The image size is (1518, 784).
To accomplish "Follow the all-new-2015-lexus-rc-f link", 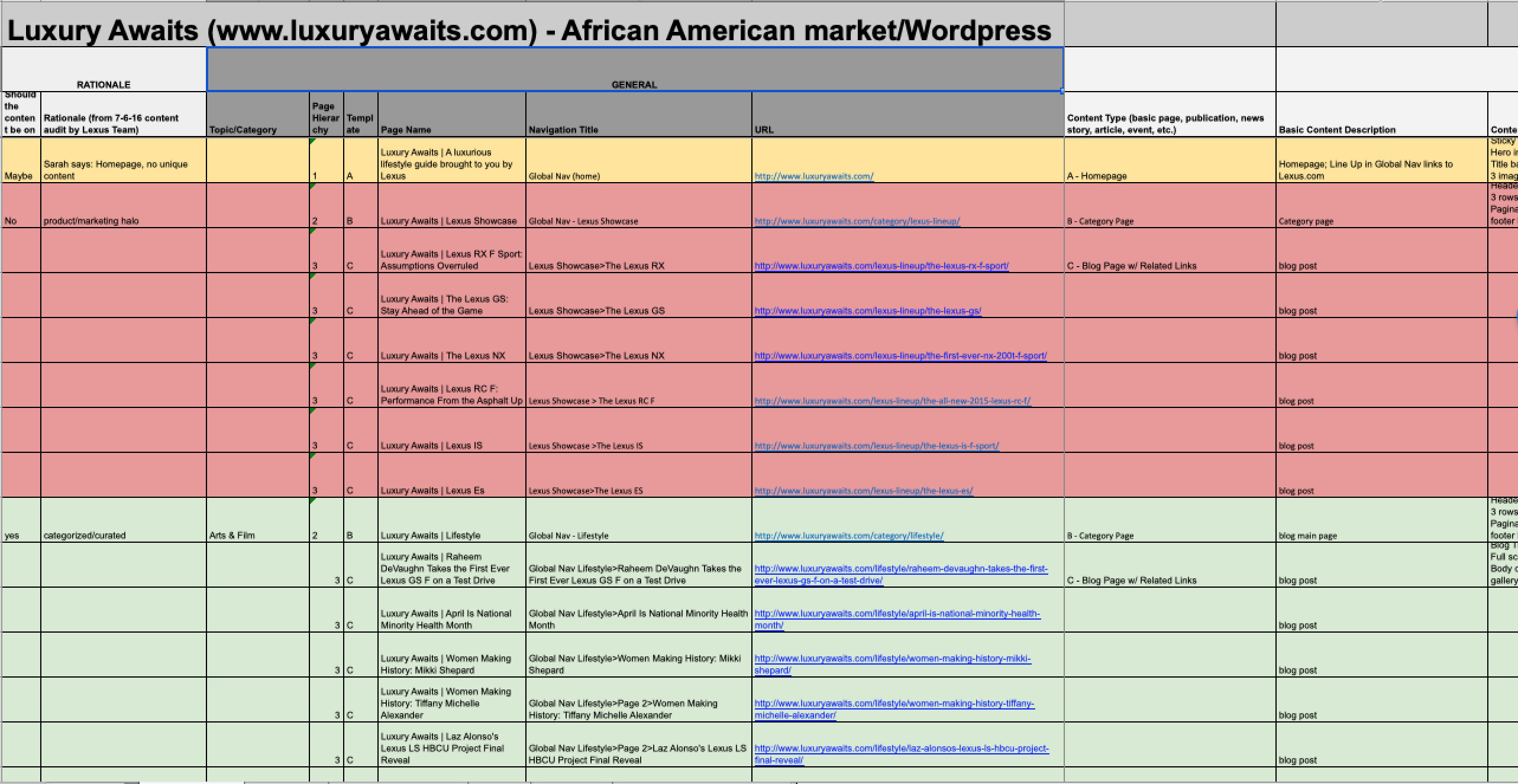I will click(892, 401).
